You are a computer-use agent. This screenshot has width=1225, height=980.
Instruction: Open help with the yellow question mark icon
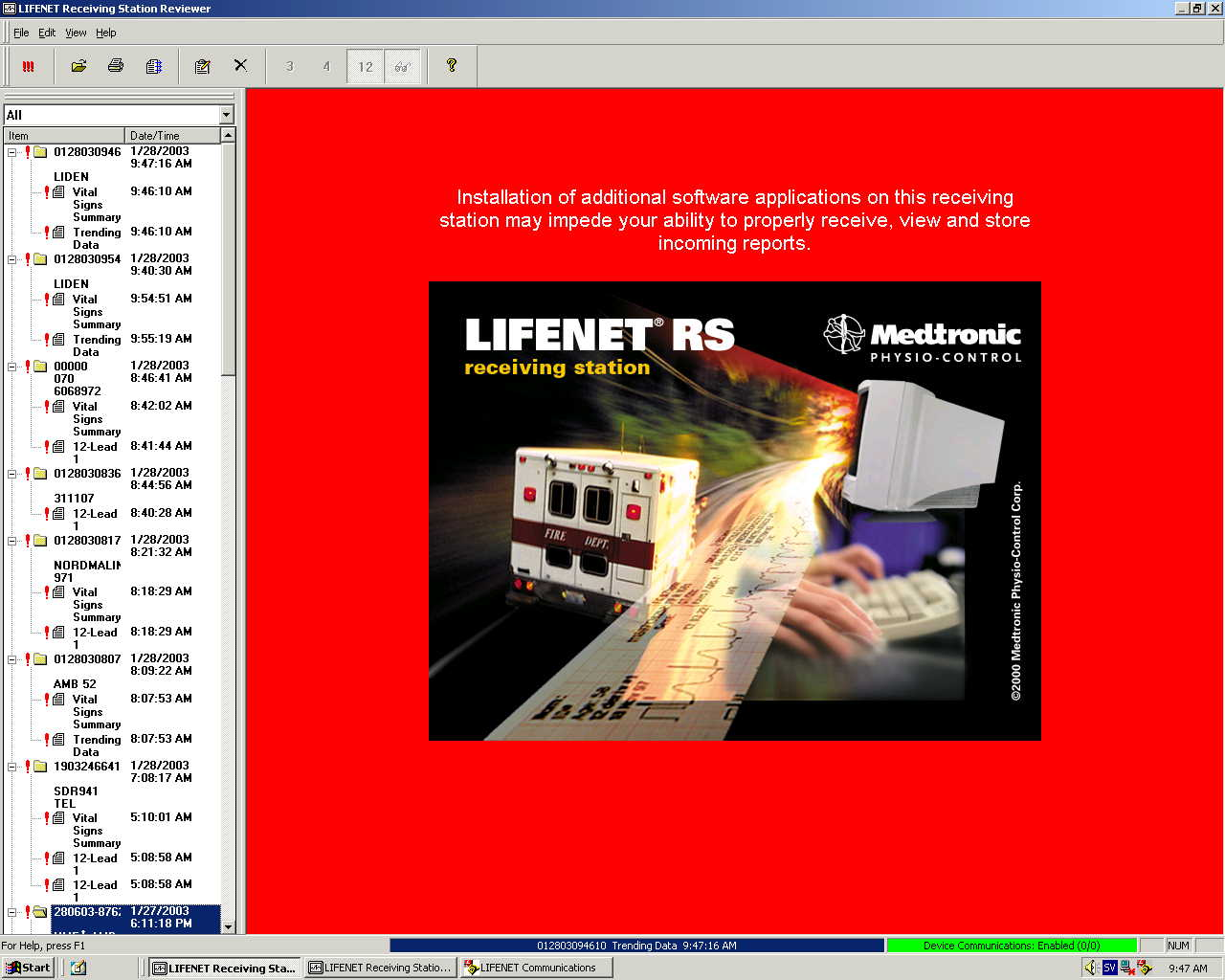click(x=452, y=66)
